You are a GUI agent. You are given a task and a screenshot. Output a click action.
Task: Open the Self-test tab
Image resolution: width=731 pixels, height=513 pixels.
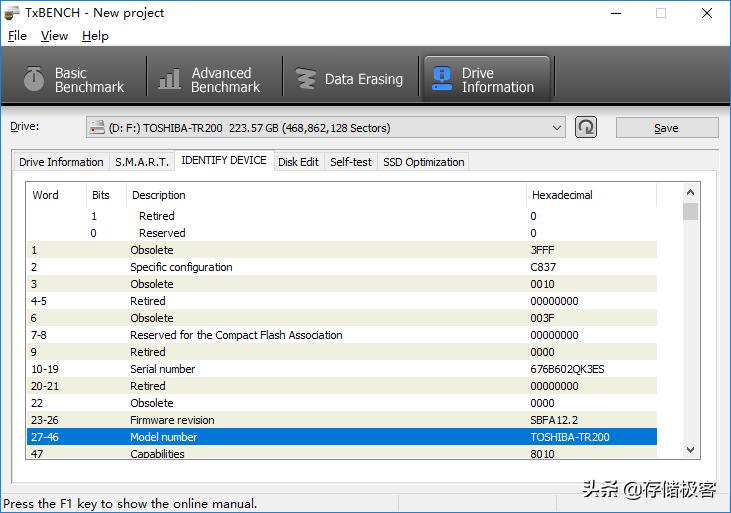(x=350, y=162)
